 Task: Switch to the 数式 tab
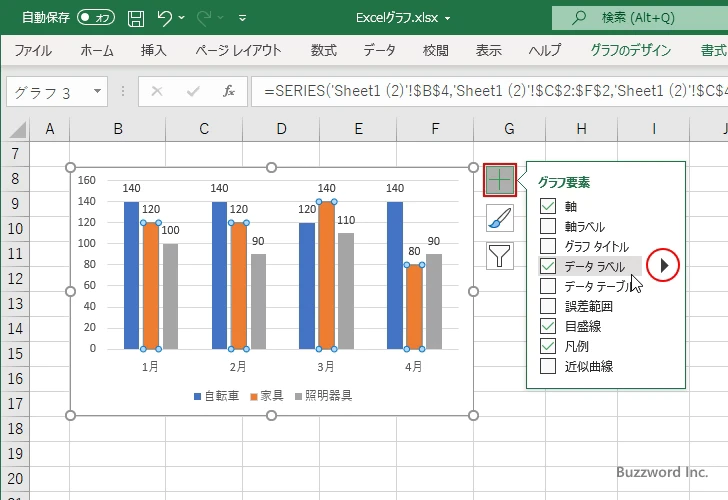[324, 50]
